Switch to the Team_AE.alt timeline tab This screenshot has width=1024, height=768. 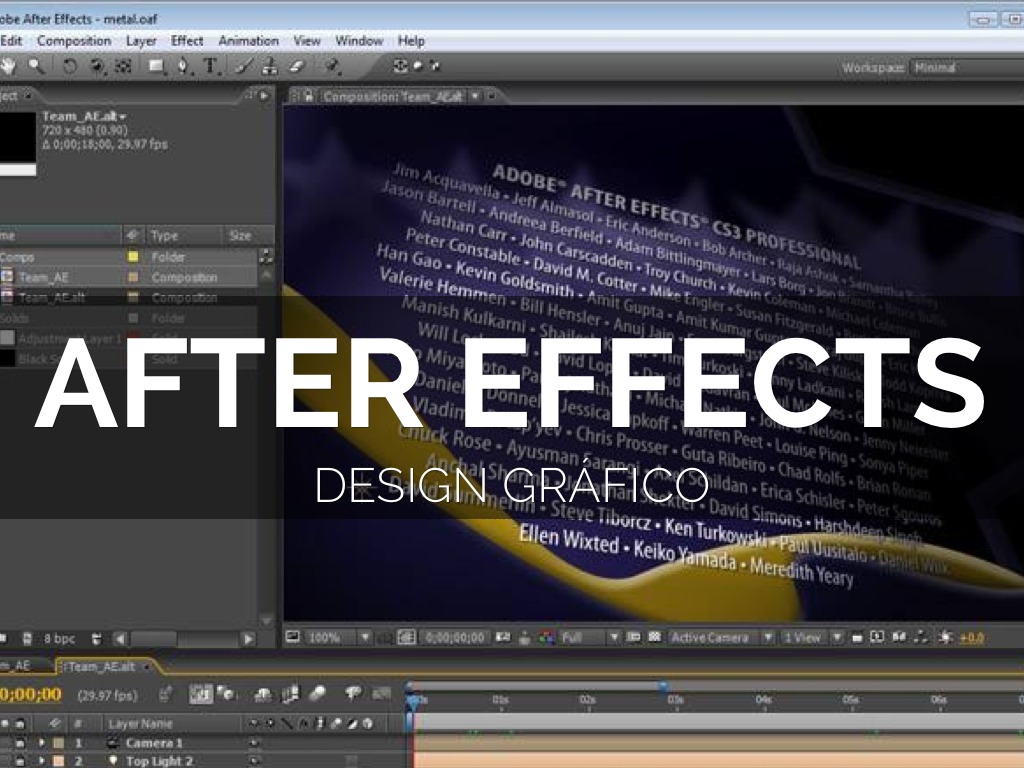click(98, 666)
